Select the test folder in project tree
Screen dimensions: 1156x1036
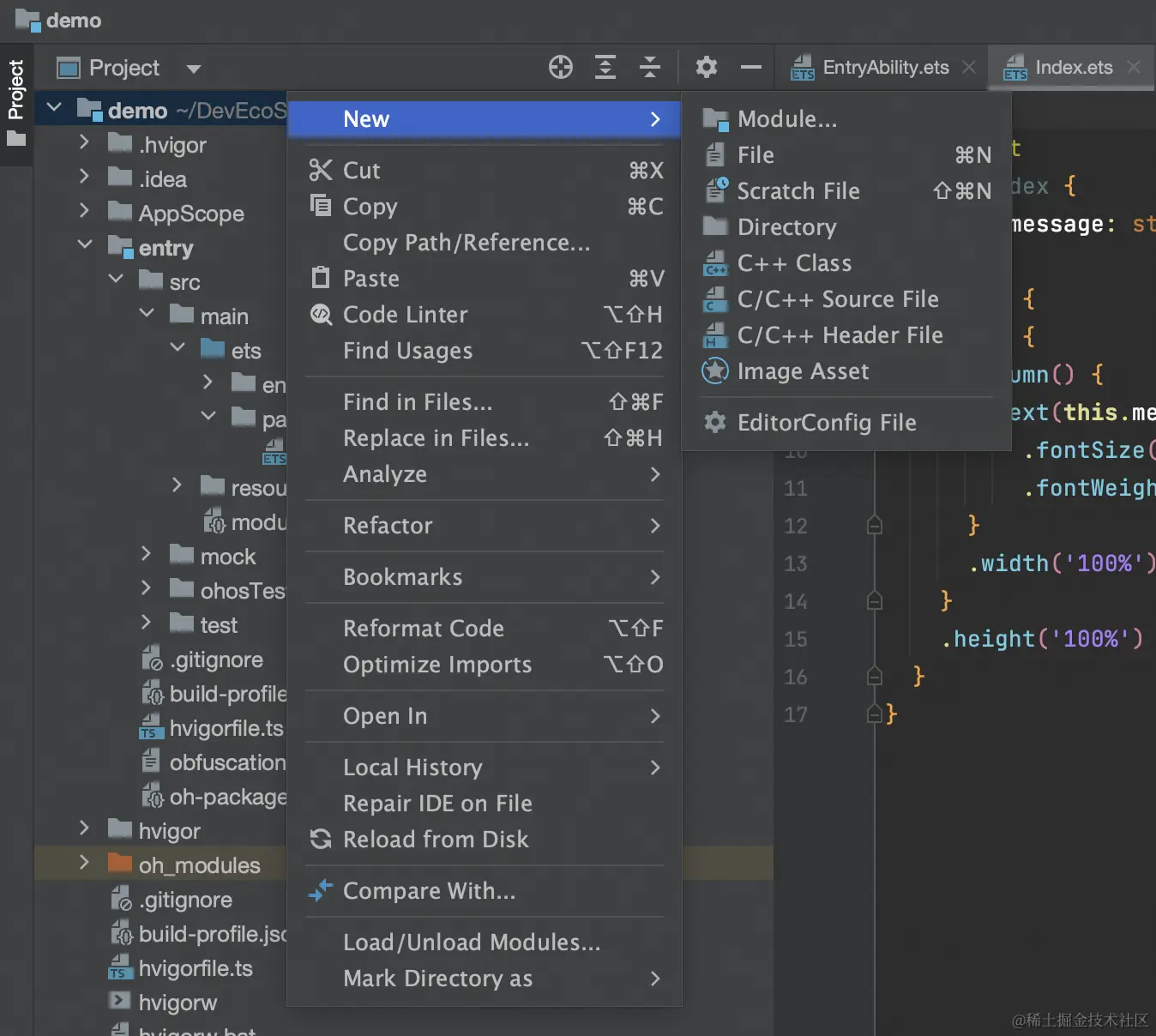coord(219,625)
